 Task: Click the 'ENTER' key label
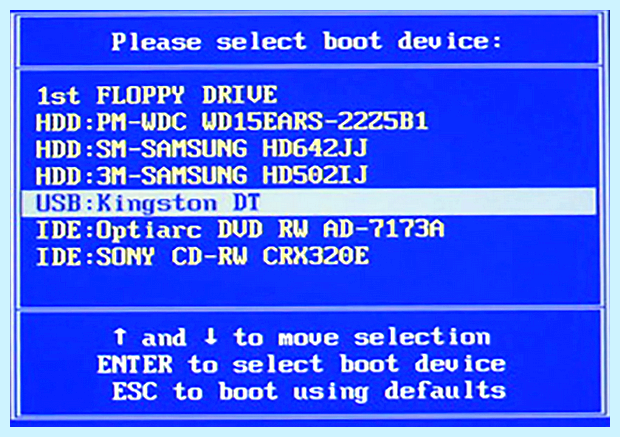tap(135, 364)
